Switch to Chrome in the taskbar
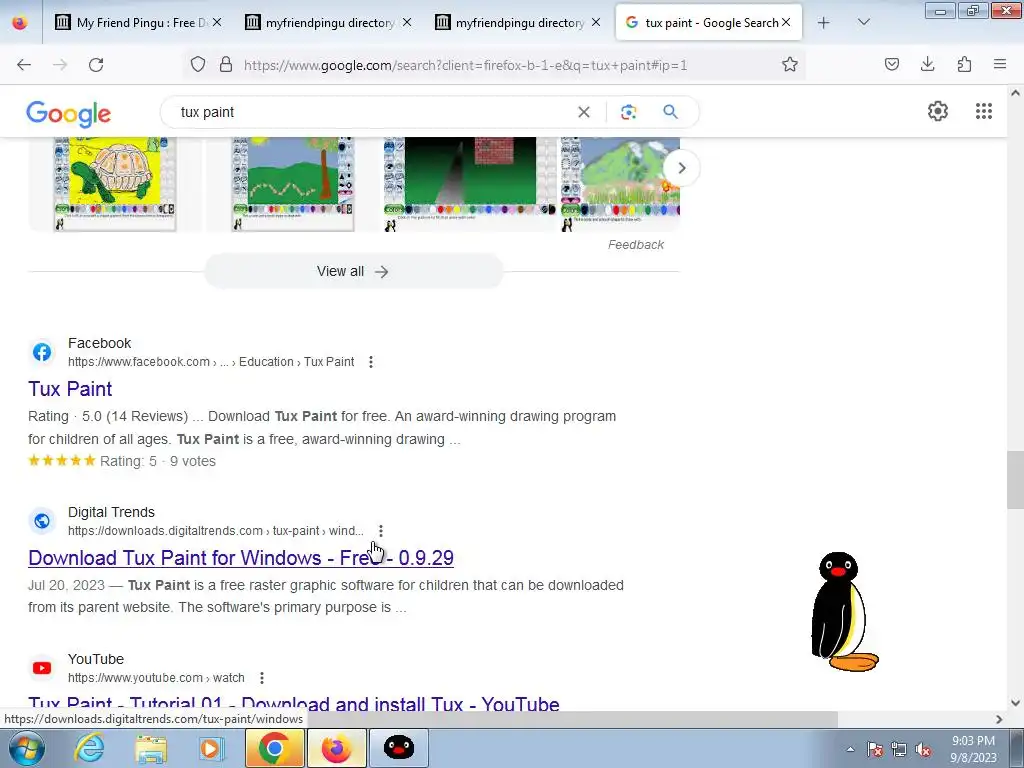Viewport: 1024px width, 768px height. click(275, 748)
